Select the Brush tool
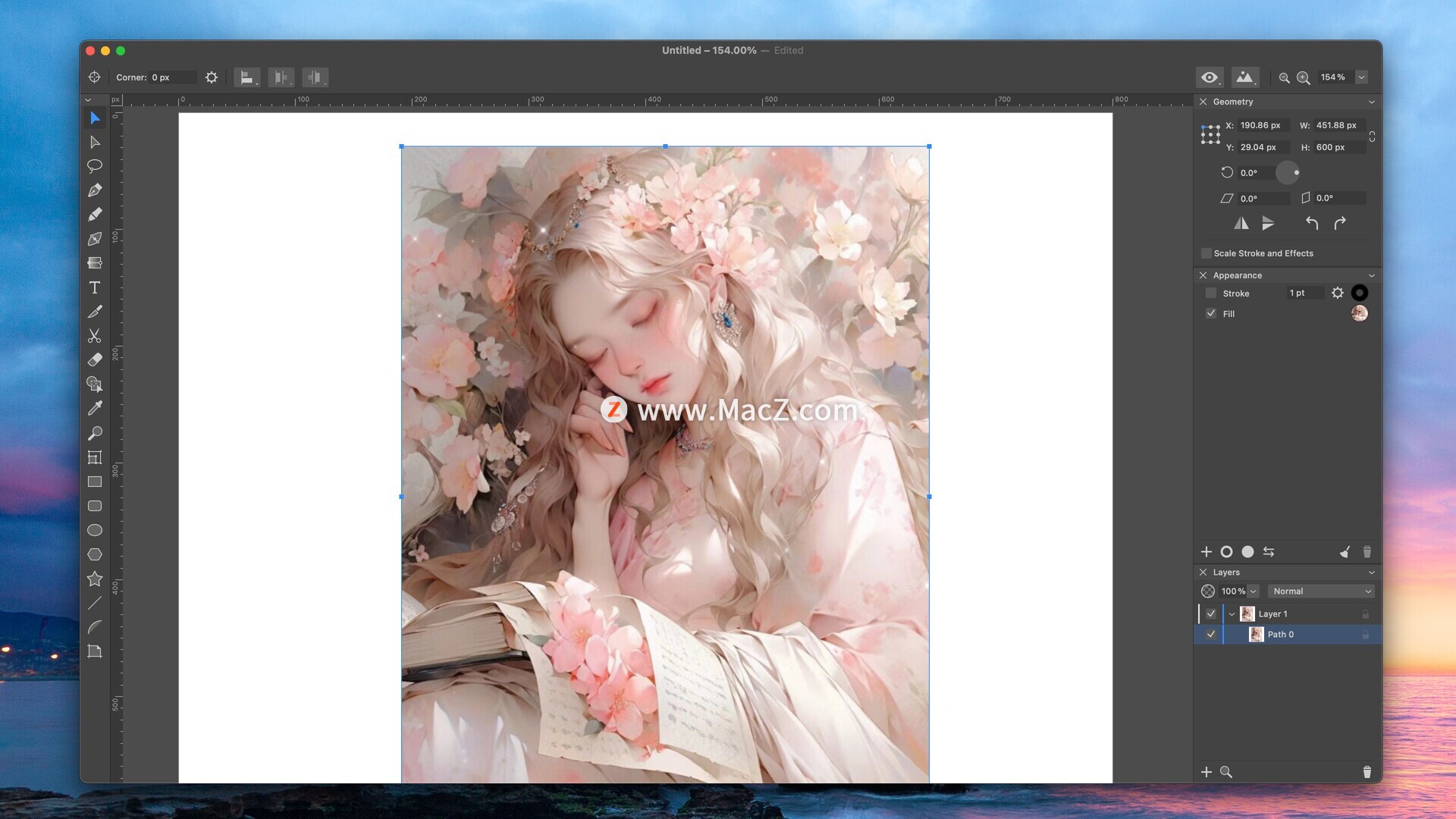The width and height of the screenshot is (1456, 819). point(95,312)
